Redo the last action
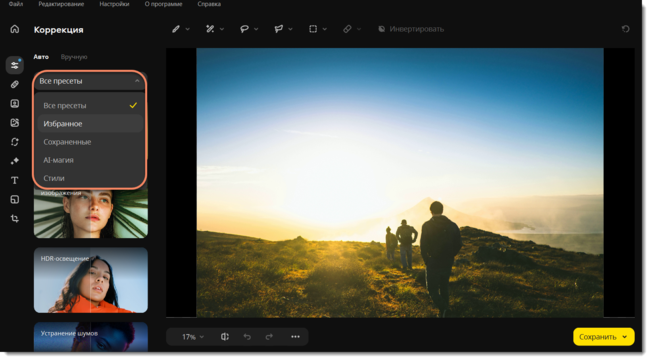This screenshot has width=650, height=360. click(x=269, y=337)
